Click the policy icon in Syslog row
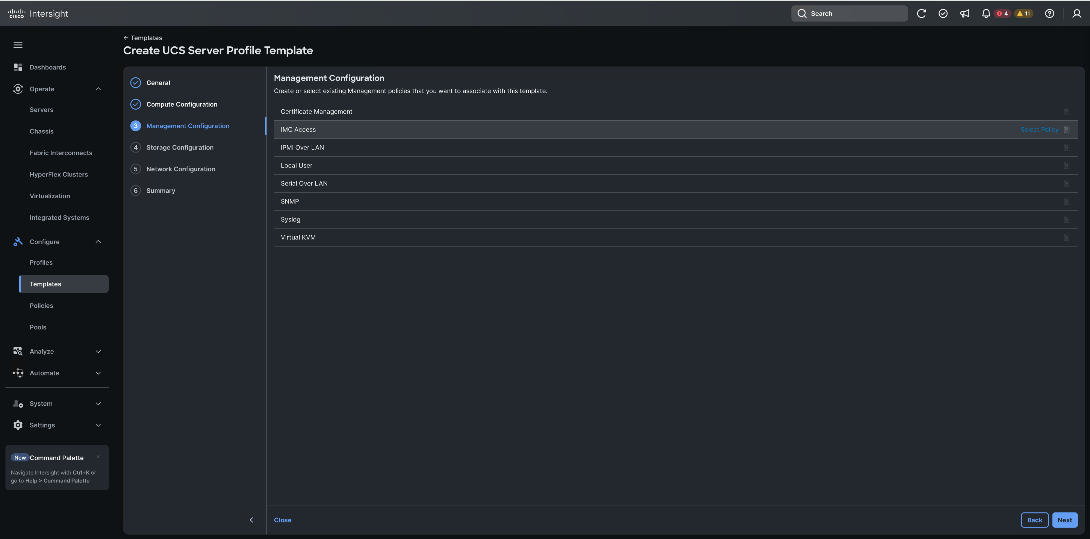 (x=1066, y=220)
